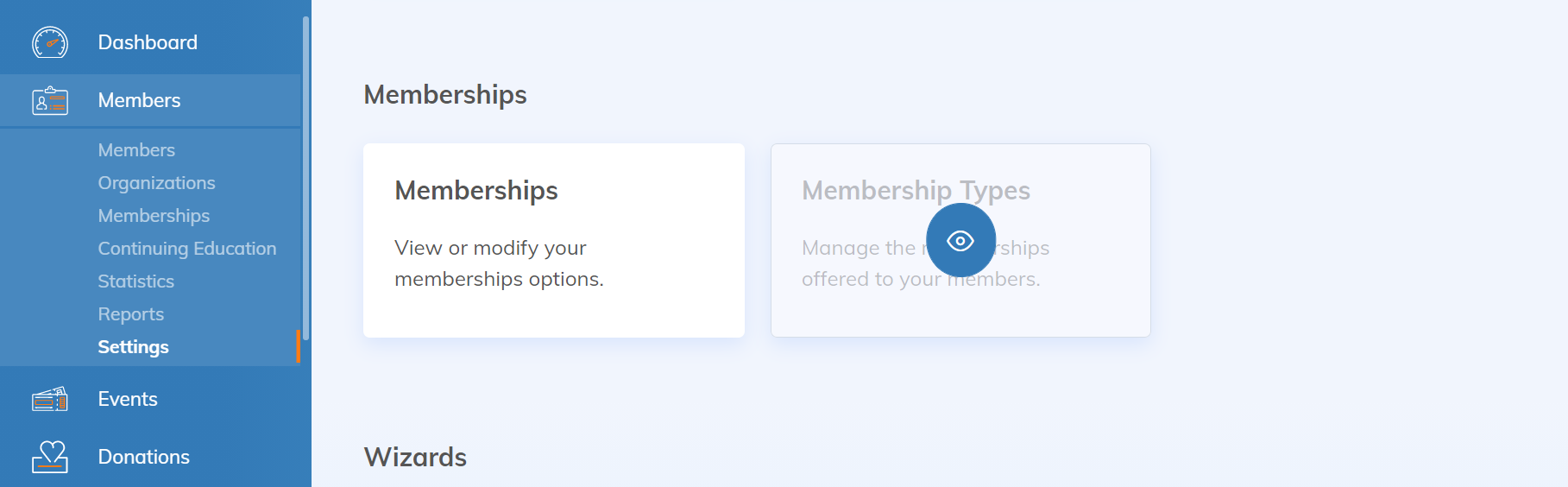Click the eye icon on Membership Types
This screenshot has height=487, width=1568.
(960, 241)
